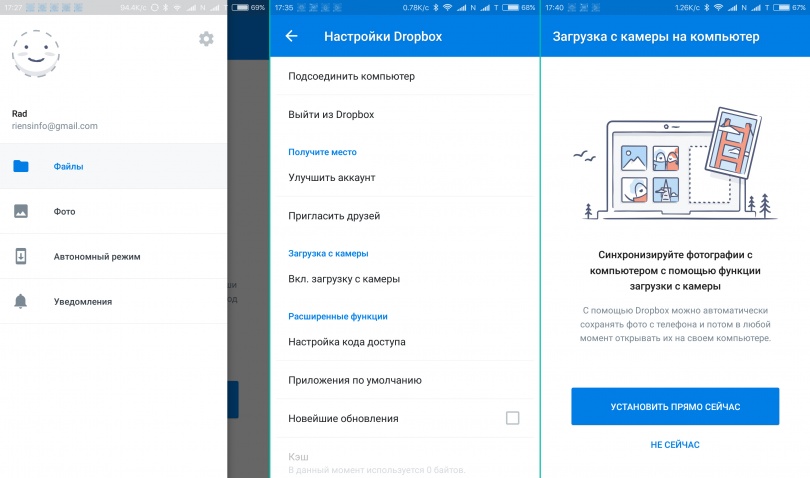Toggle the Новейшие обновления checkbox
Screen dimensions: 810x478
(512, 418)
